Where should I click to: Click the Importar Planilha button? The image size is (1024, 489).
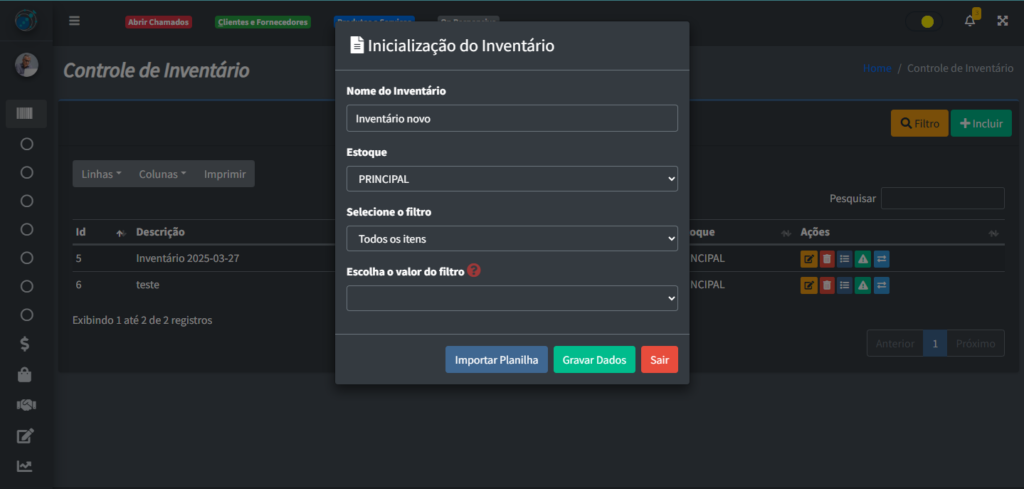point(496,360)
